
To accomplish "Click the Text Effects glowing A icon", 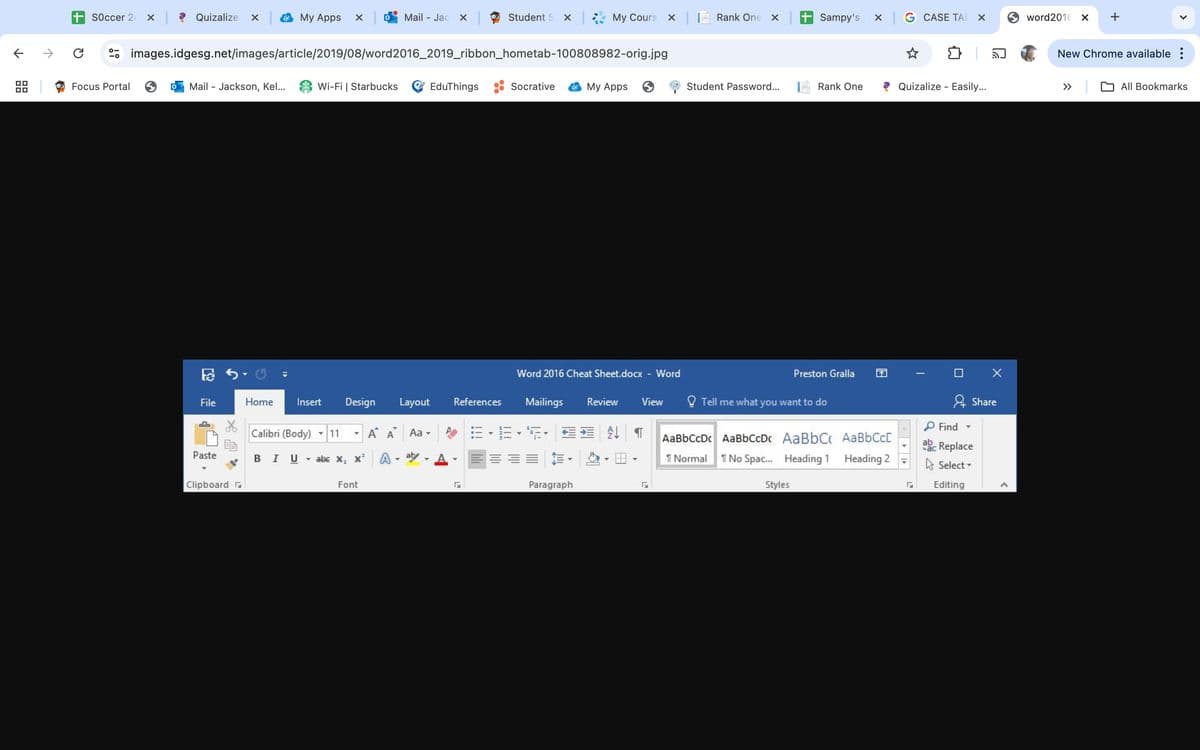I will (385, 459).
